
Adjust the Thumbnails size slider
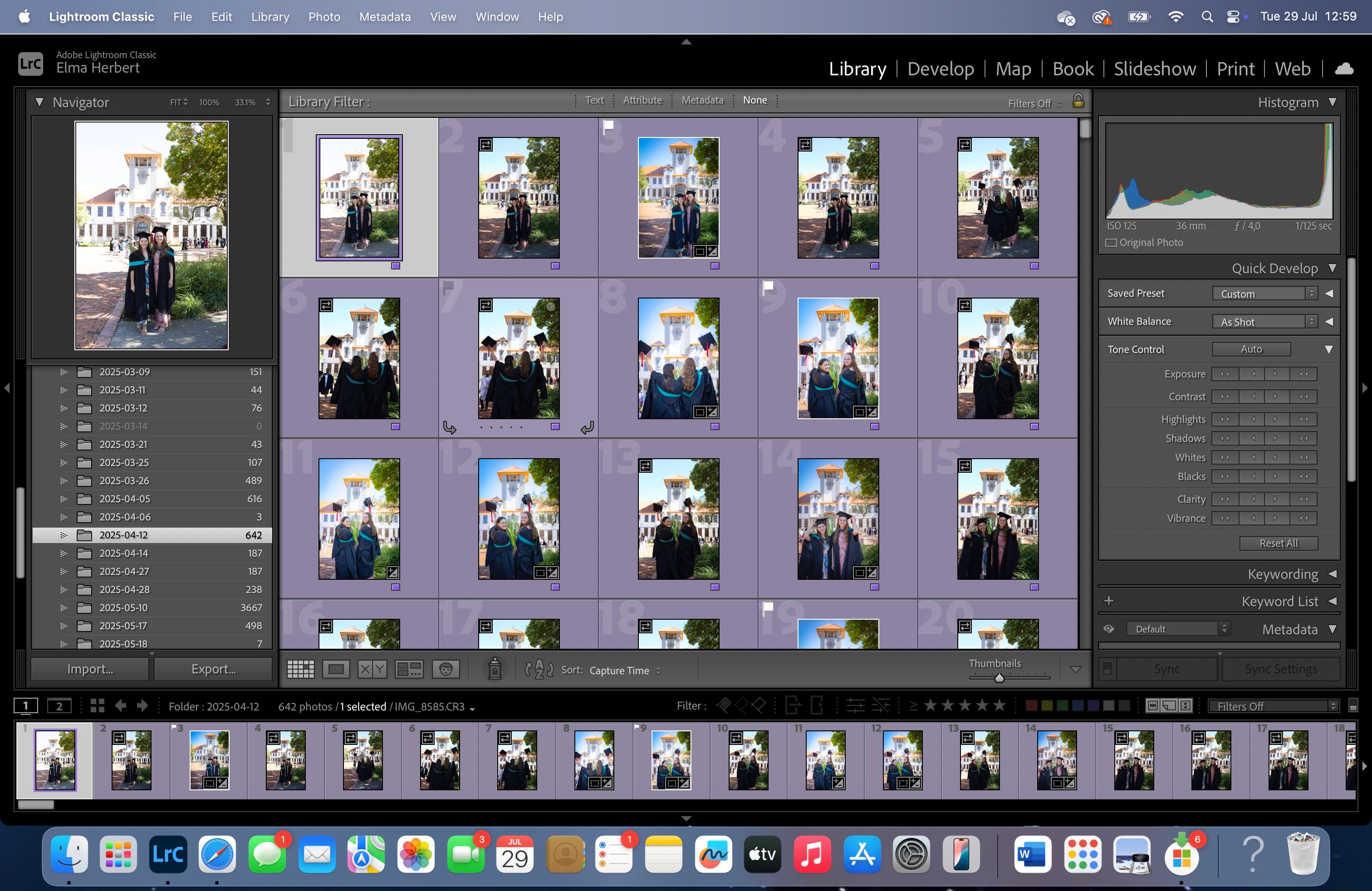coord(999,678)
